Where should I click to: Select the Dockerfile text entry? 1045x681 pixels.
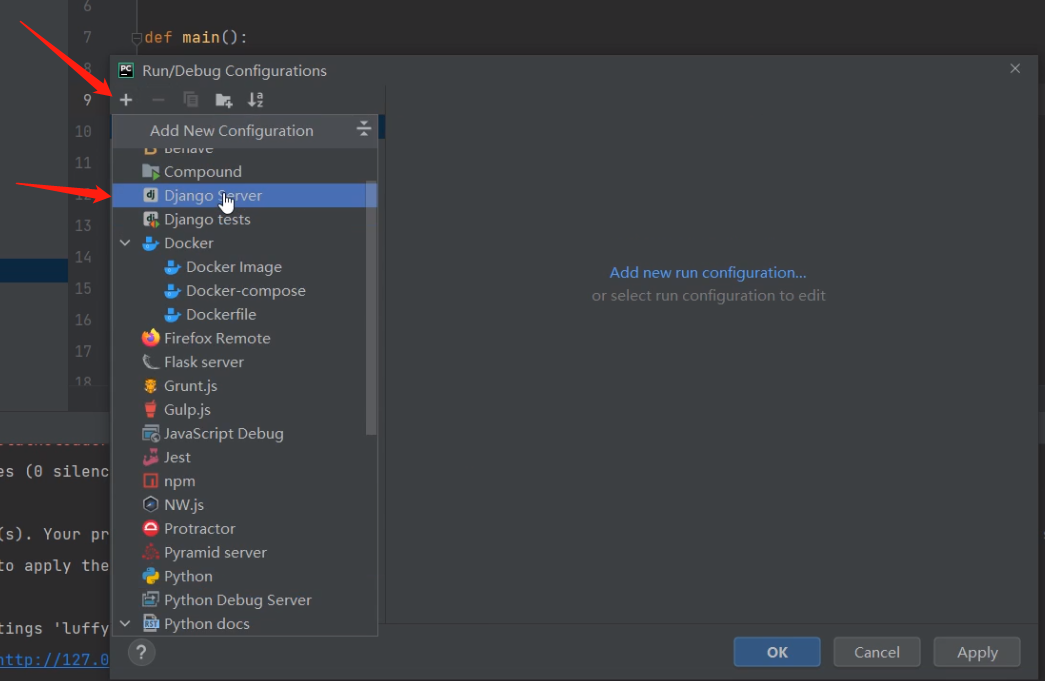pyautogui.click(x=221, y=315)
